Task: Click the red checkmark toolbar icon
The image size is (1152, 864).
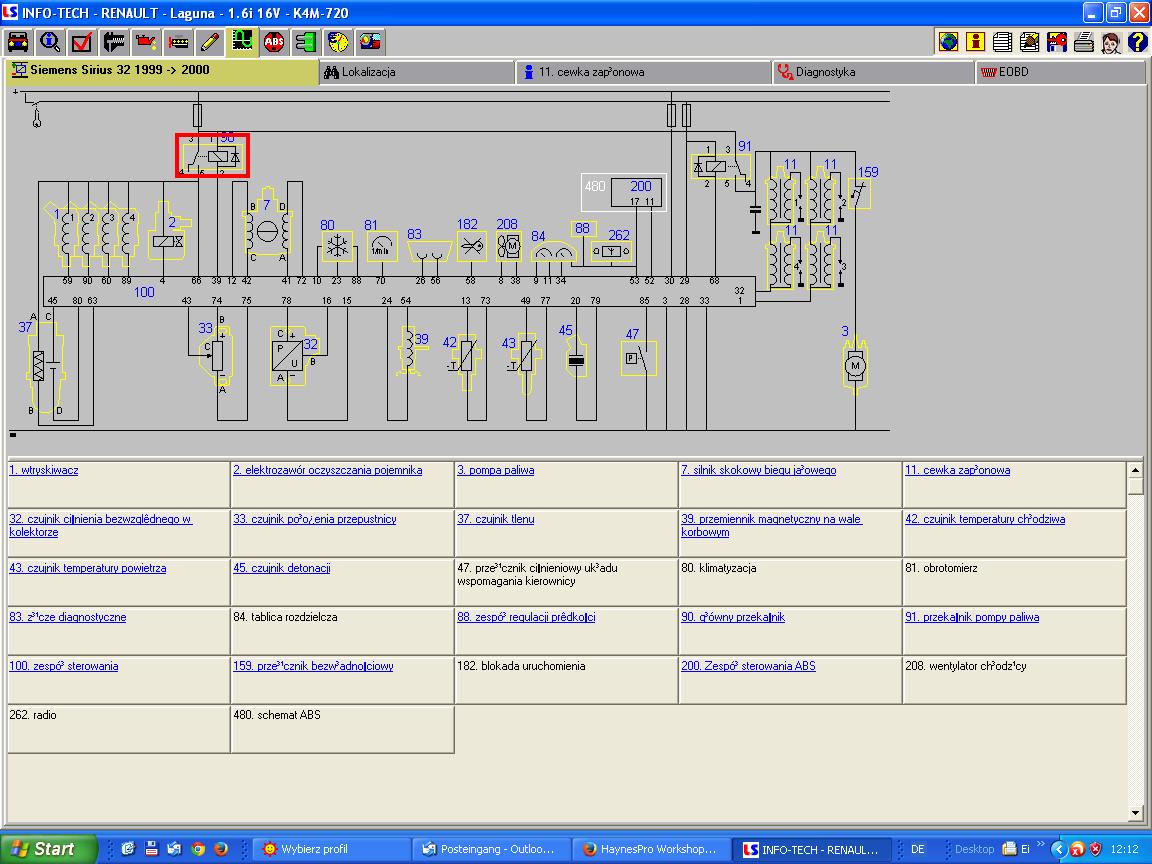Action: pyautogui.click(x=82, y=42)
